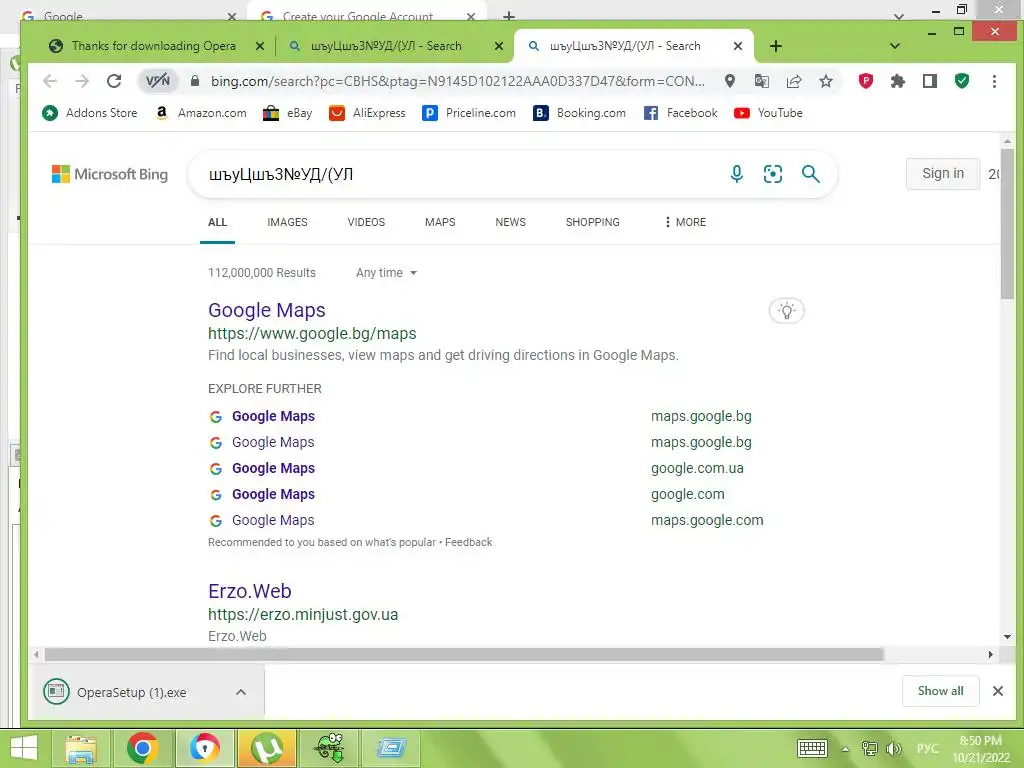Image resolution: width=1024 pixels, height=768 pixels.
Task: Show hidden system tray icons
Action: (845, 749)
